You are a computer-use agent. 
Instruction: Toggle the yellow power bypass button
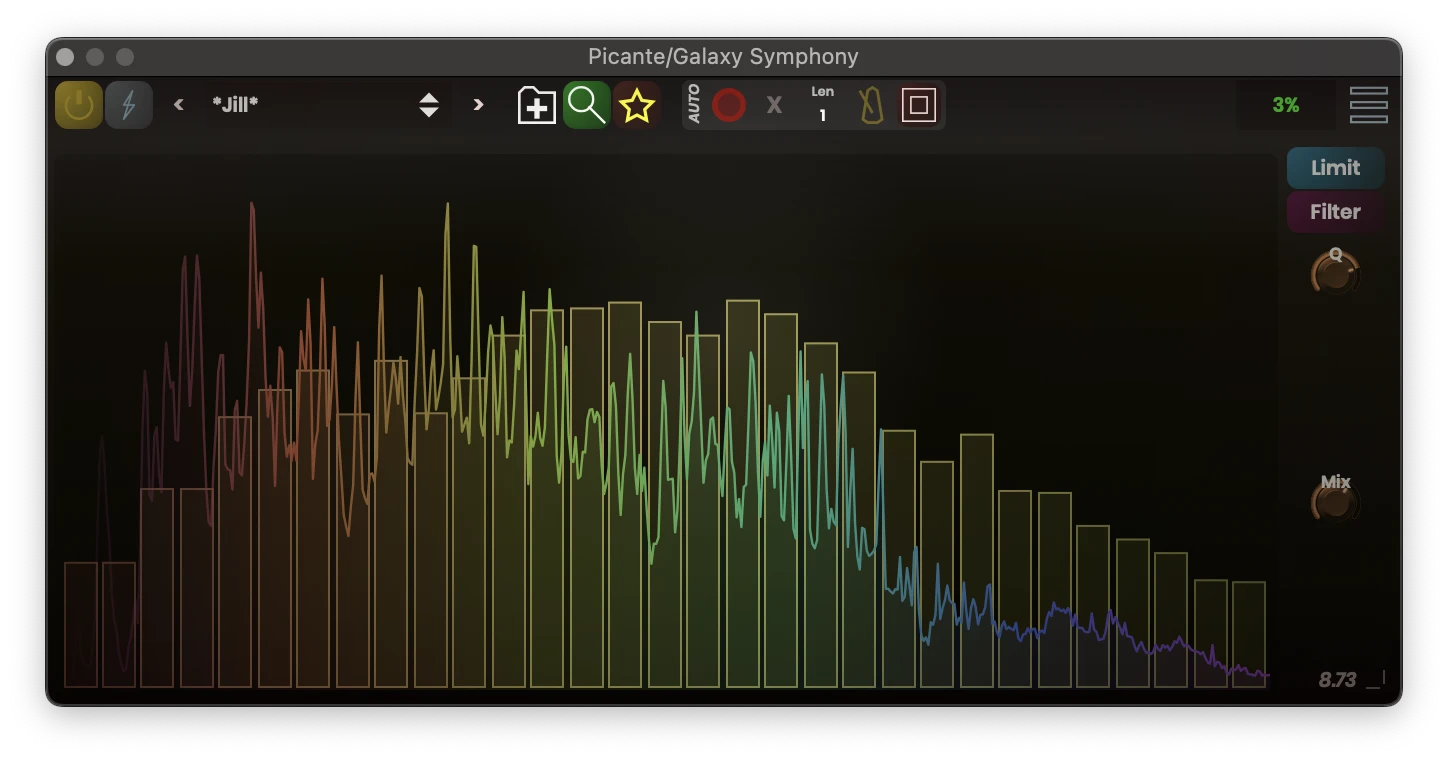point(79,105)
